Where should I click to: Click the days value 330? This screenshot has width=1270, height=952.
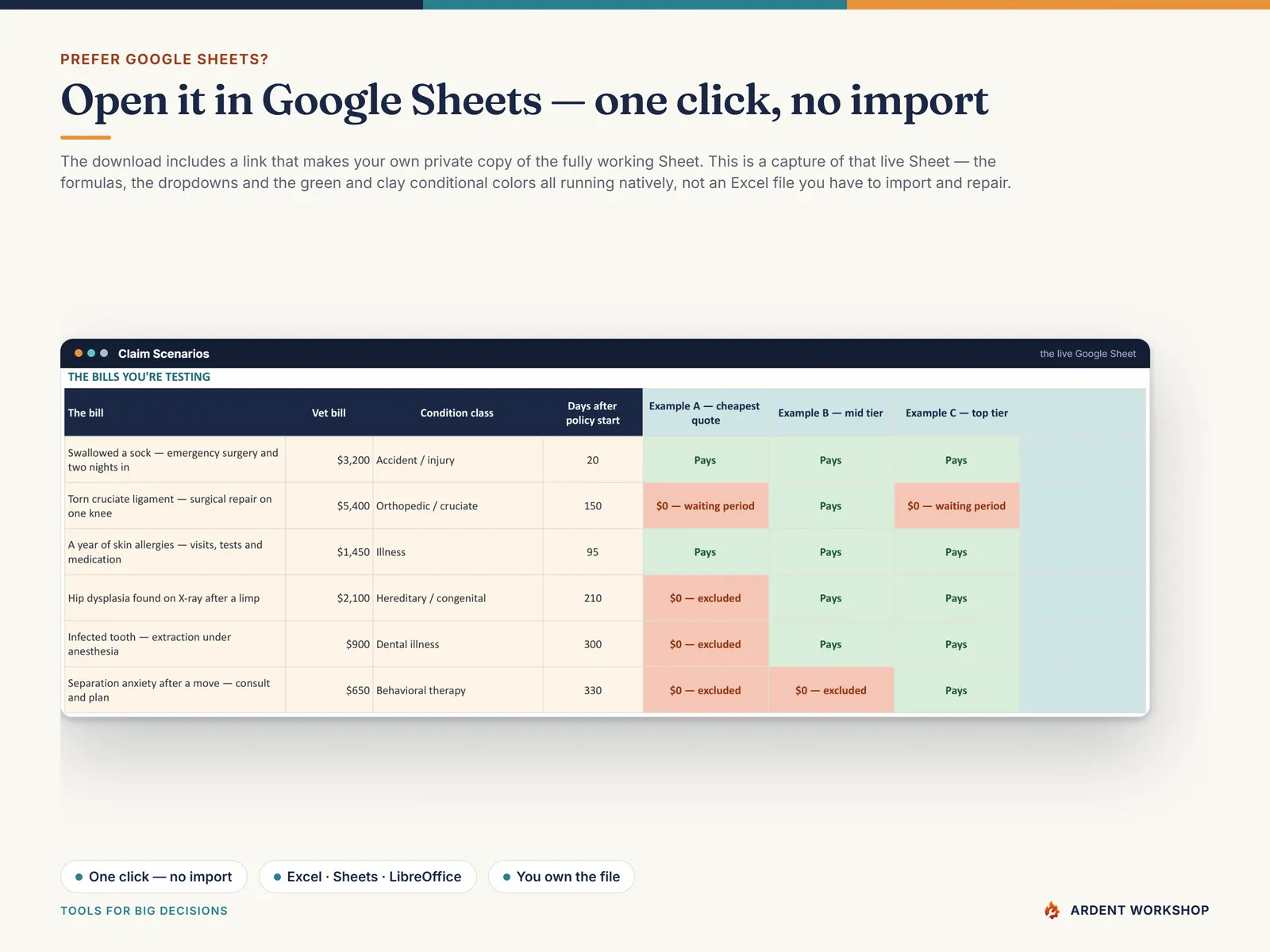(593, 690)
